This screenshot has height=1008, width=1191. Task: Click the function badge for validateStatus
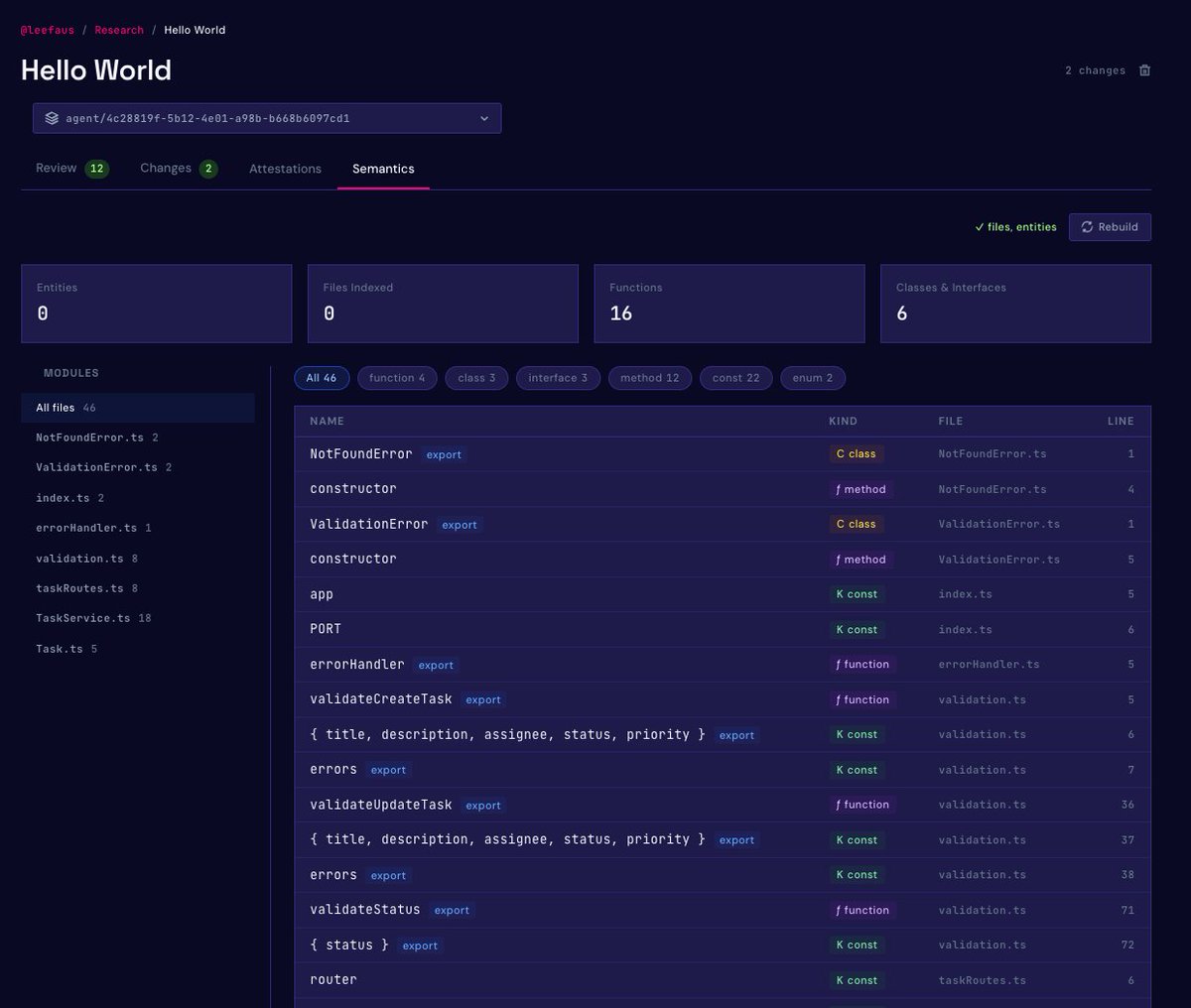pos(862,910)
